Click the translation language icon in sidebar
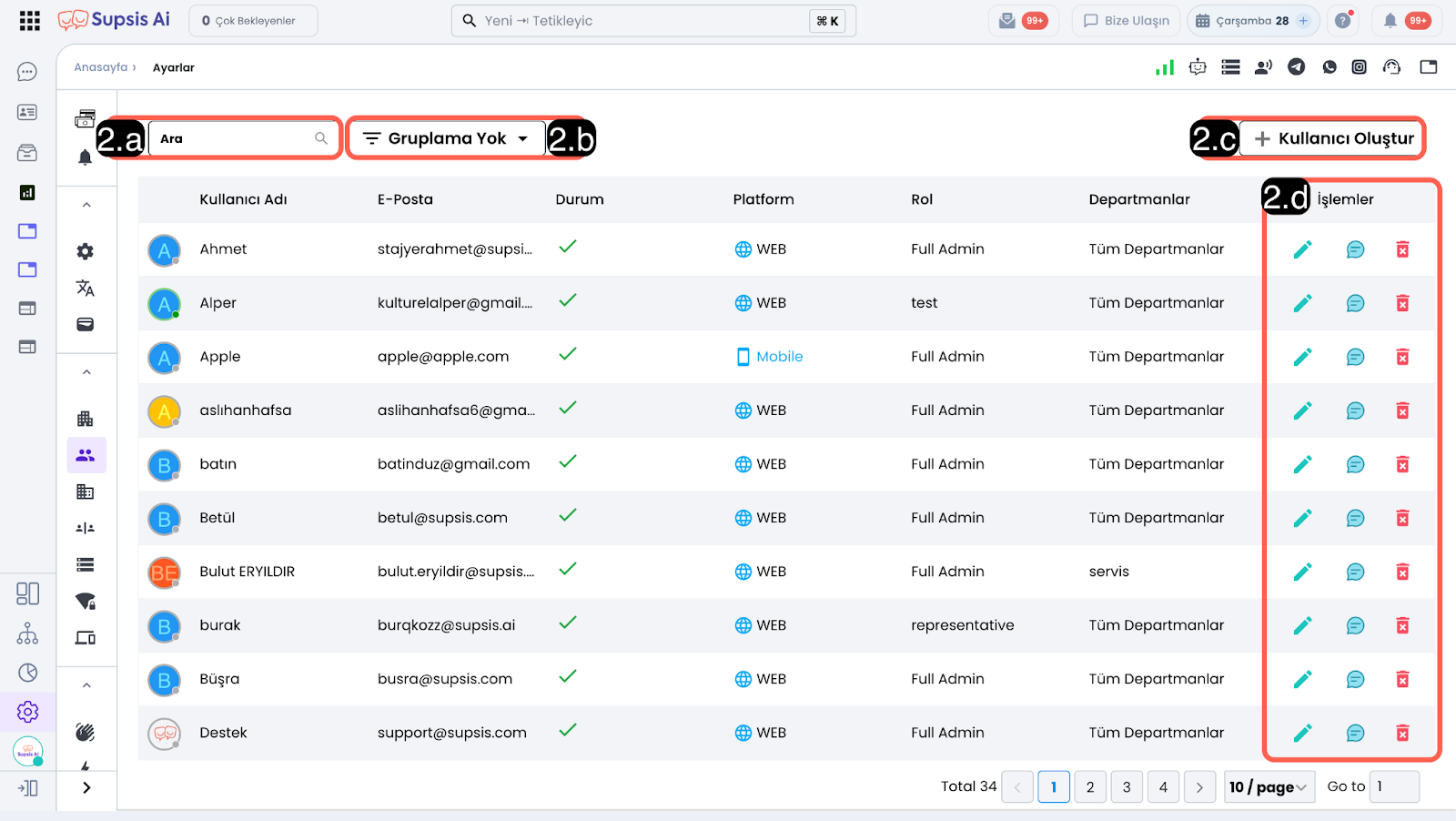The height and width of the screenshot is (821, 1456). tap(86, 289)
